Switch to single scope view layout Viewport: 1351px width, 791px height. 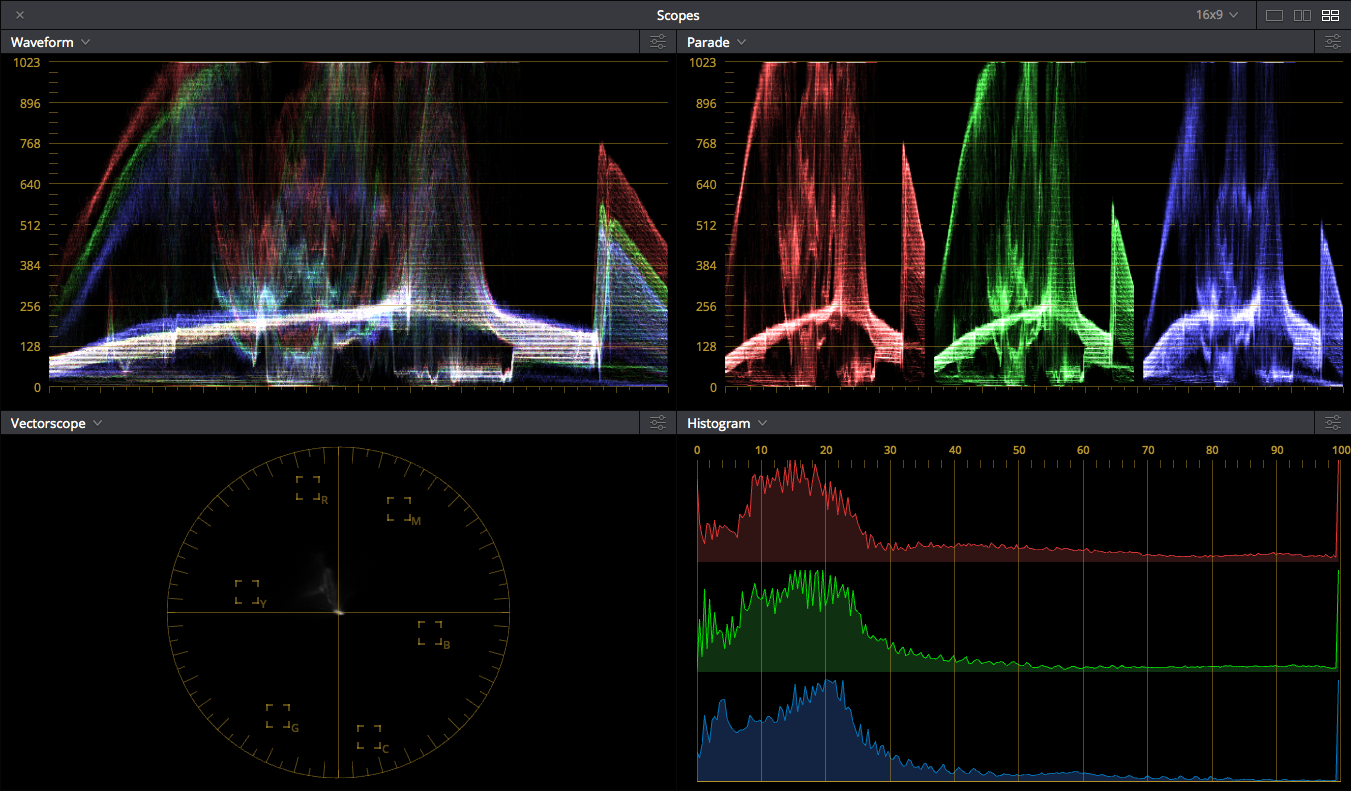tap(1274, 15)
